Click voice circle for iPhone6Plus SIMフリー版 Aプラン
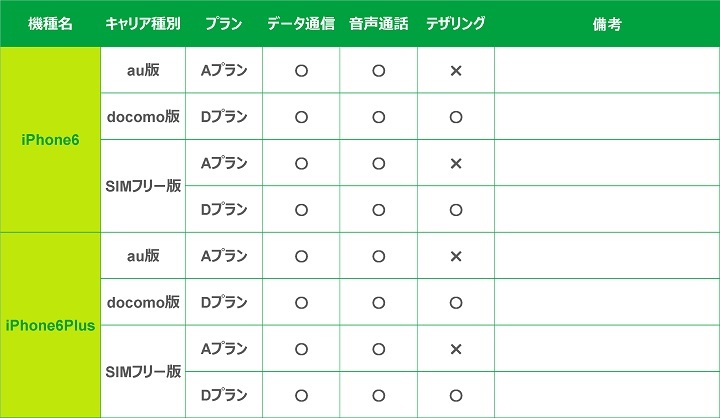 379,349
